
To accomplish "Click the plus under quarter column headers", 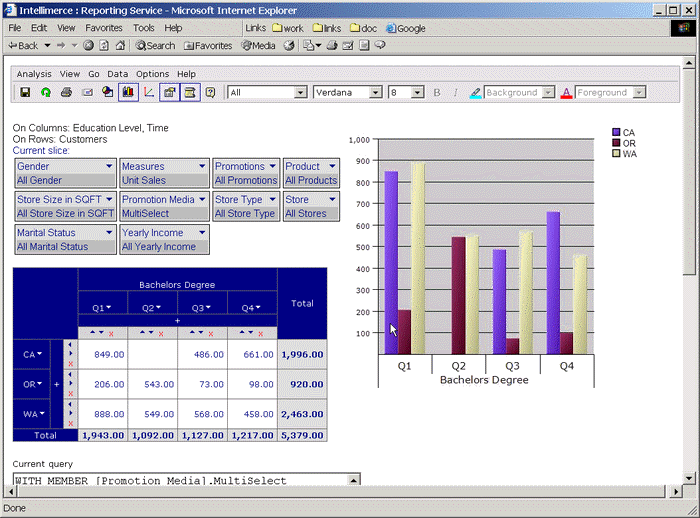I will [177, 321].
